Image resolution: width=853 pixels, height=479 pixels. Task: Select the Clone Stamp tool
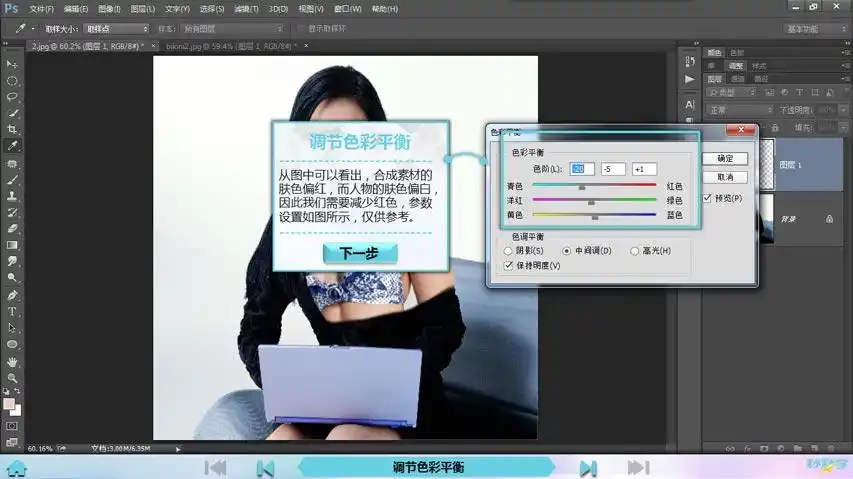coord(12,196)
